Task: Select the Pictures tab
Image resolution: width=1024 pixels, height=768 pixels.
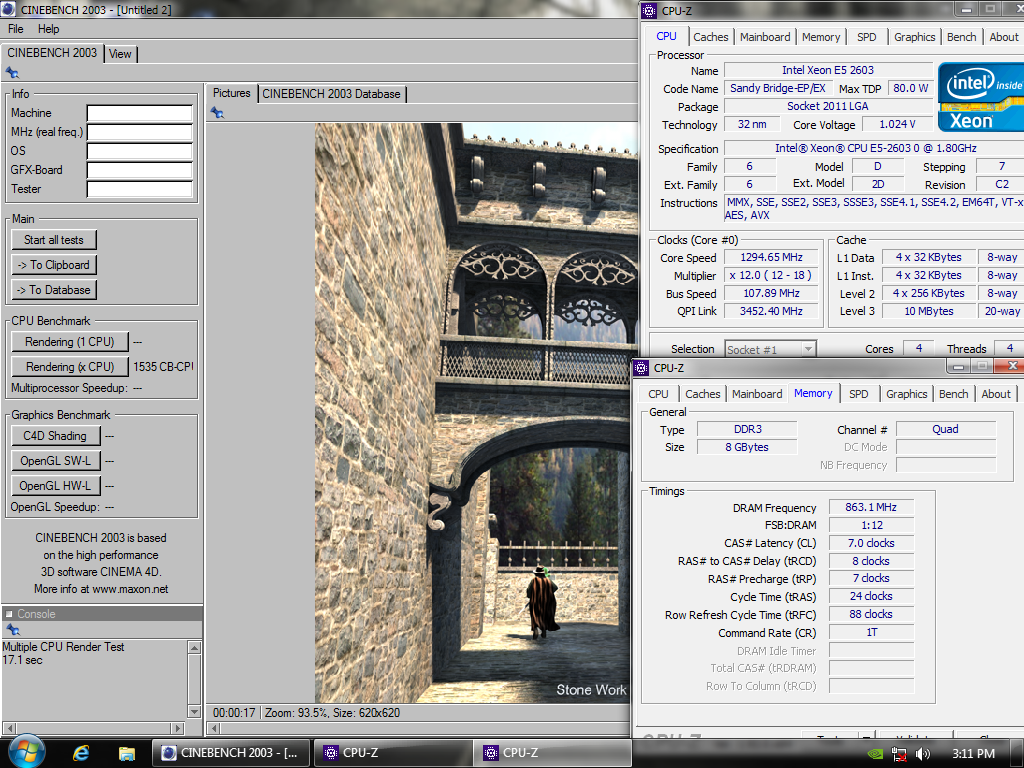Action: (x=232, y=93)
